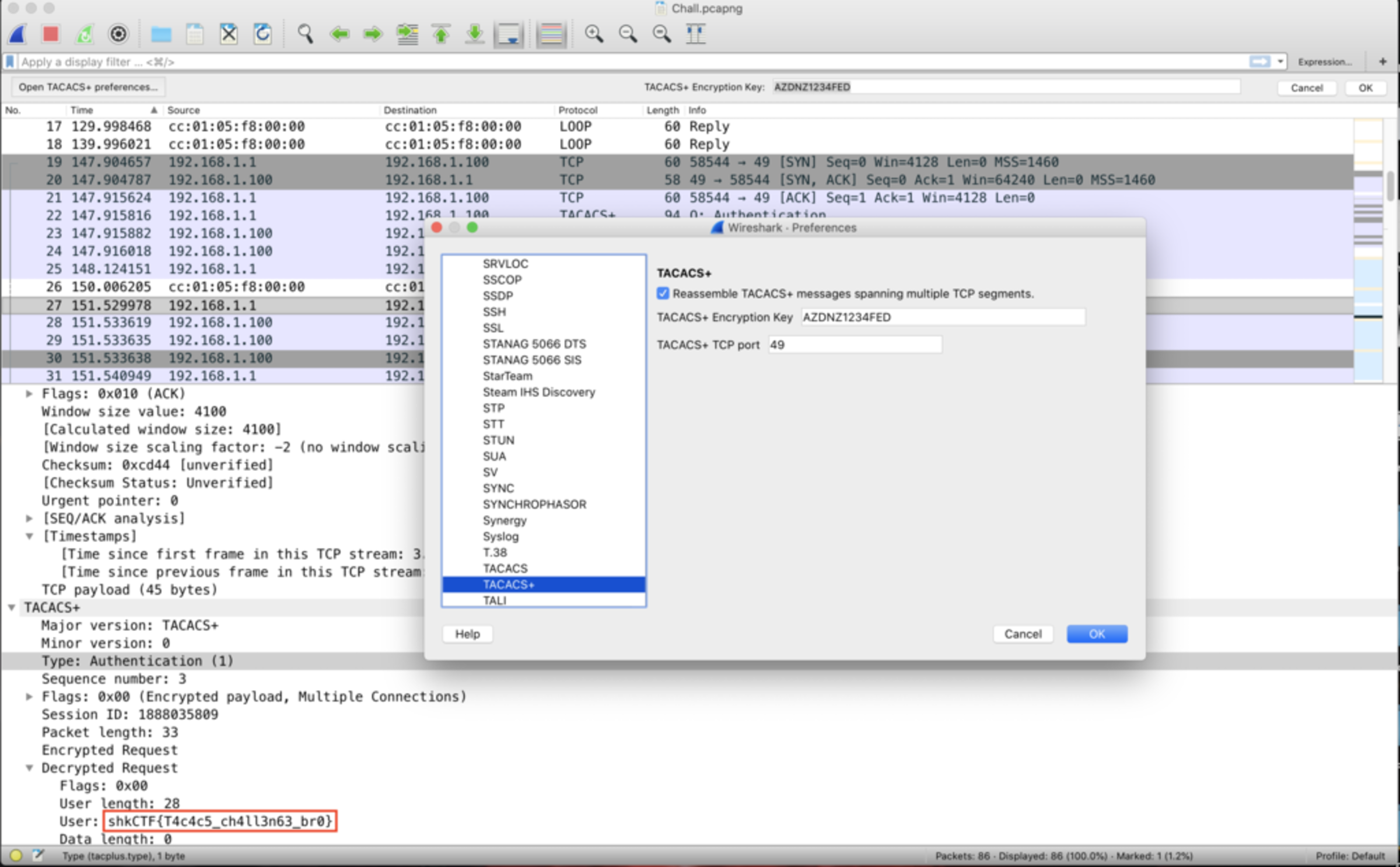The width and height of the screenshot is (1400, 867).
Task: Reset text to normal size
Action: click(661, 34)
